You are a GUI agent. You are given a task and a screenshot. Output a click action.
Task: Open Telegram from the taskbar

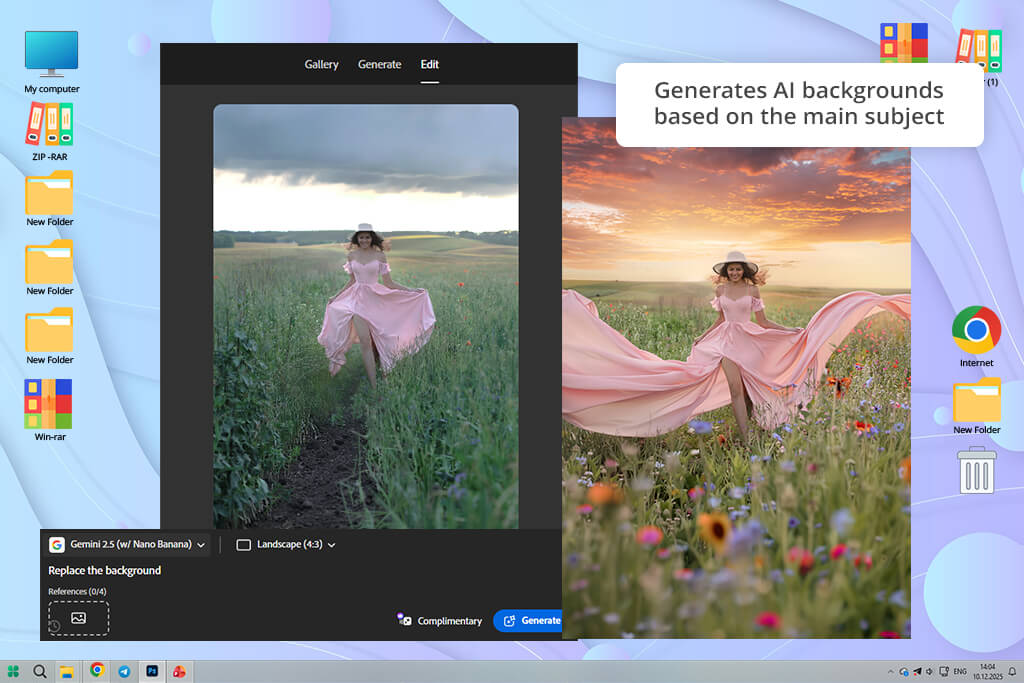[124, 671]
